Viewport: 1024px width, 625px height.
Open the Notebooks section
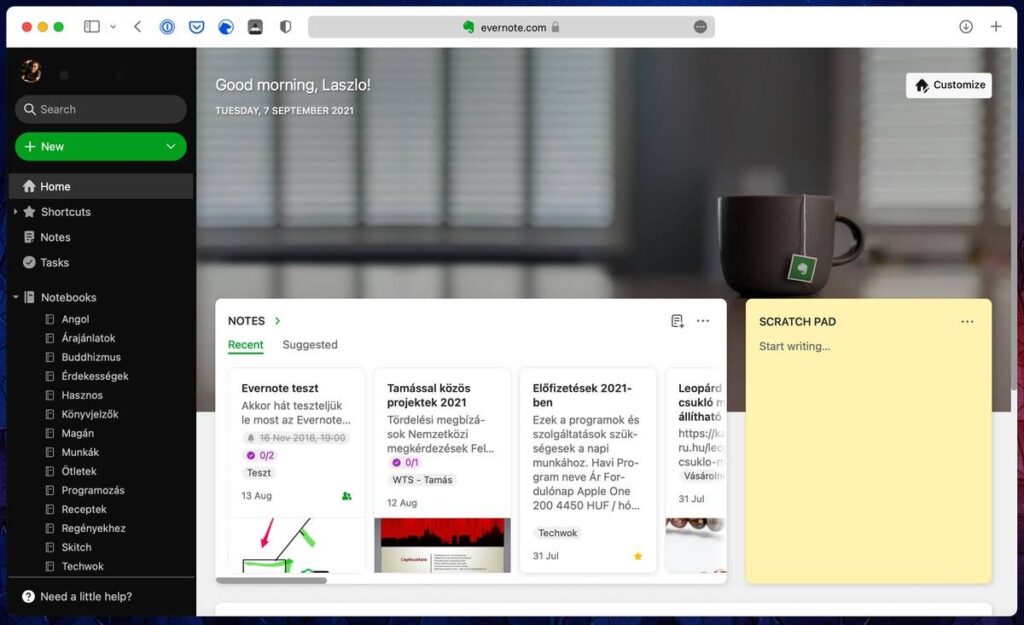(x=68, y=297)
